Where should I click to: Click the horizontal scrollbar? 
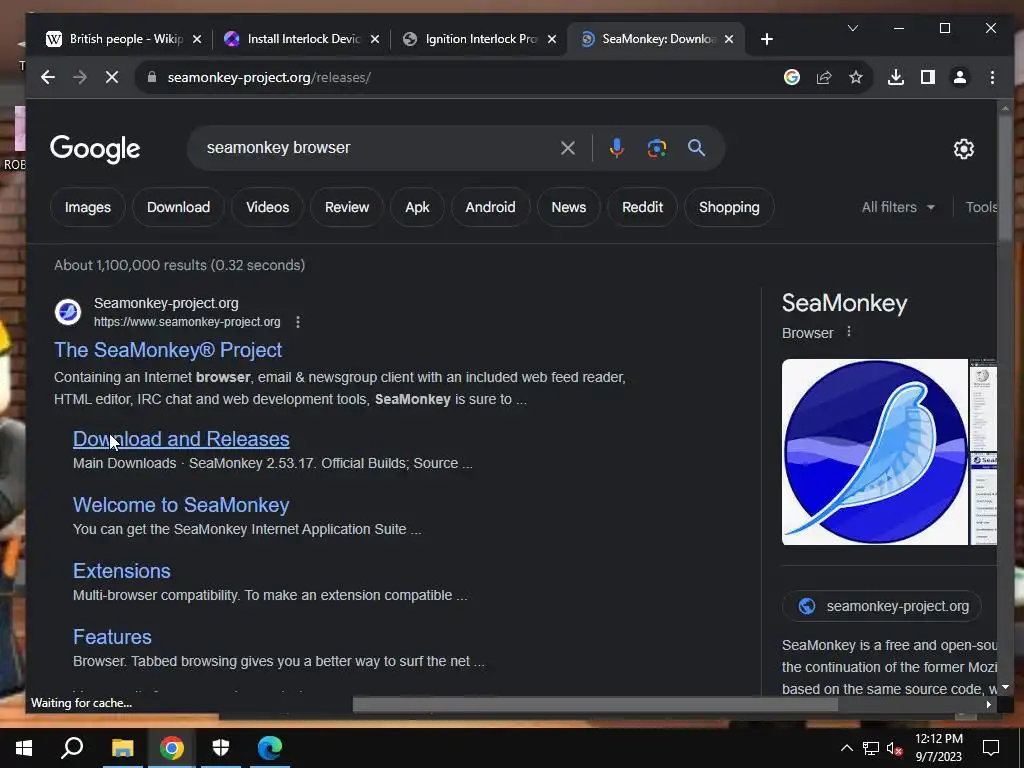595,705
